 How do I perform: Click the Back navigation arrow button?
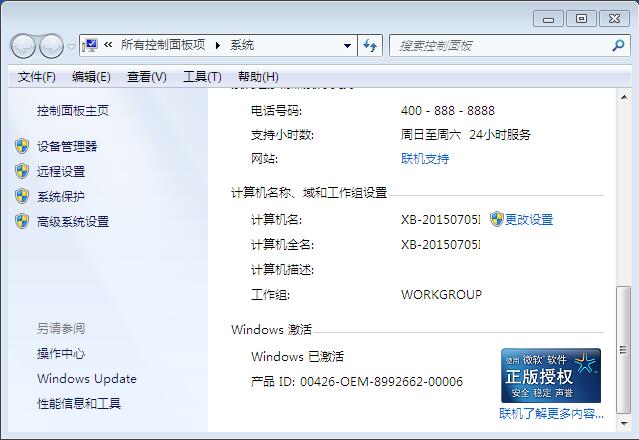23,46
